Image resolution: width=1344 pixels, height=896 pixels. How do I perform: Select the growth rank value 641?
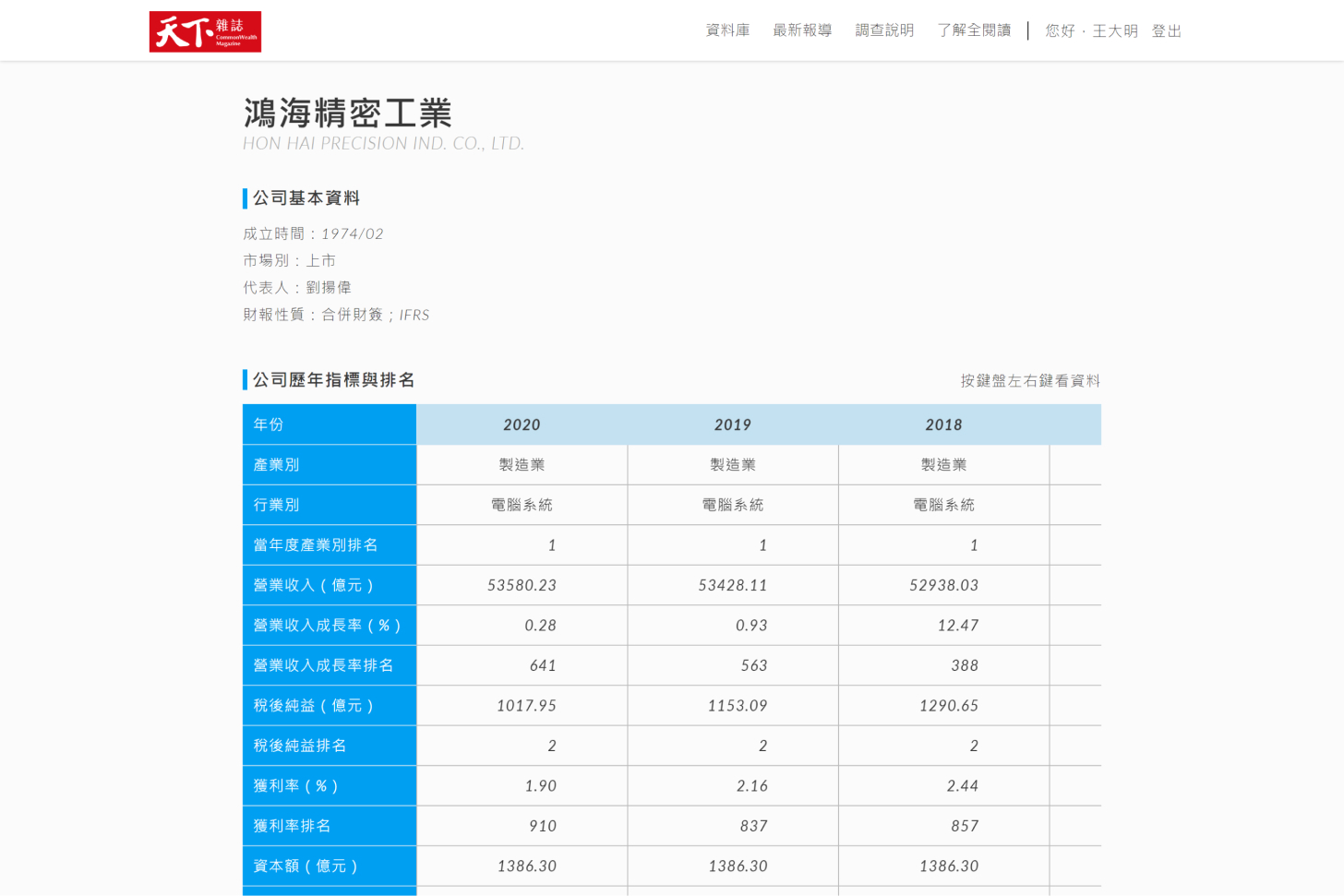(543, 665)
